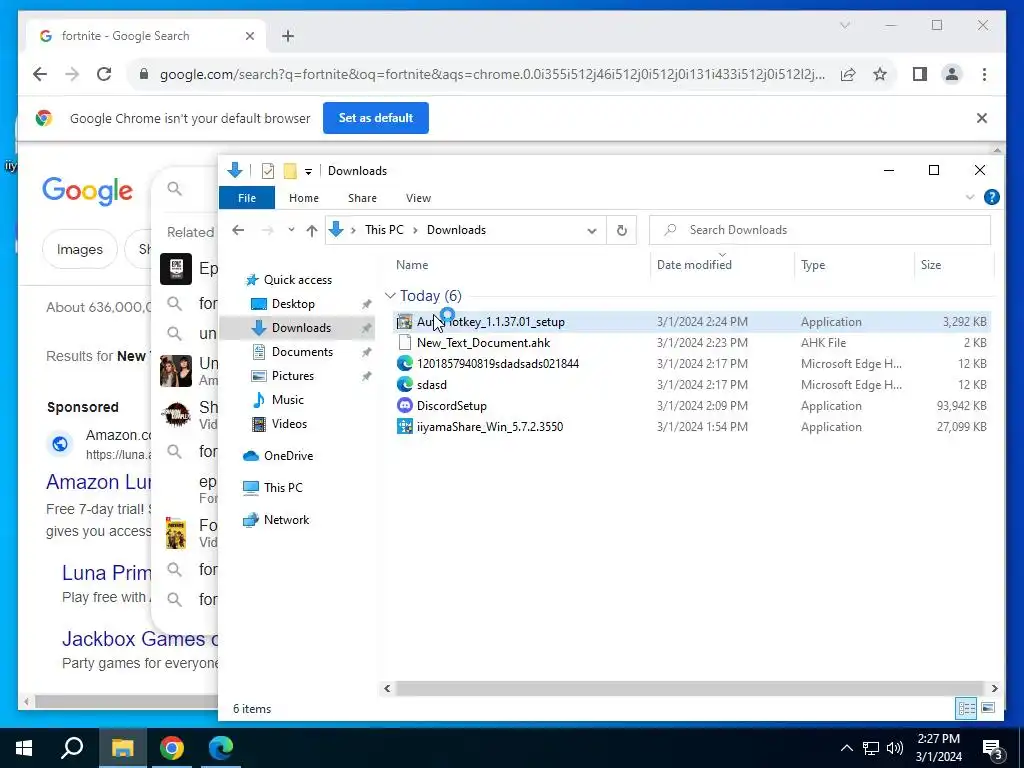The image size is (1024, 768).
Task: Click New folder icon in quick access toolbar
Action: [290, 171]
